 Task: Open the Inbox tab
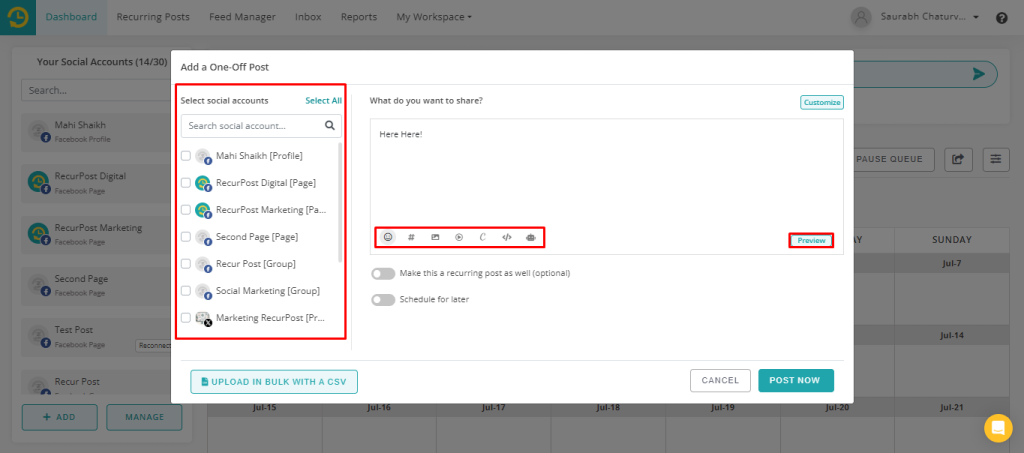pyautogui.click(x=308, y=18)
